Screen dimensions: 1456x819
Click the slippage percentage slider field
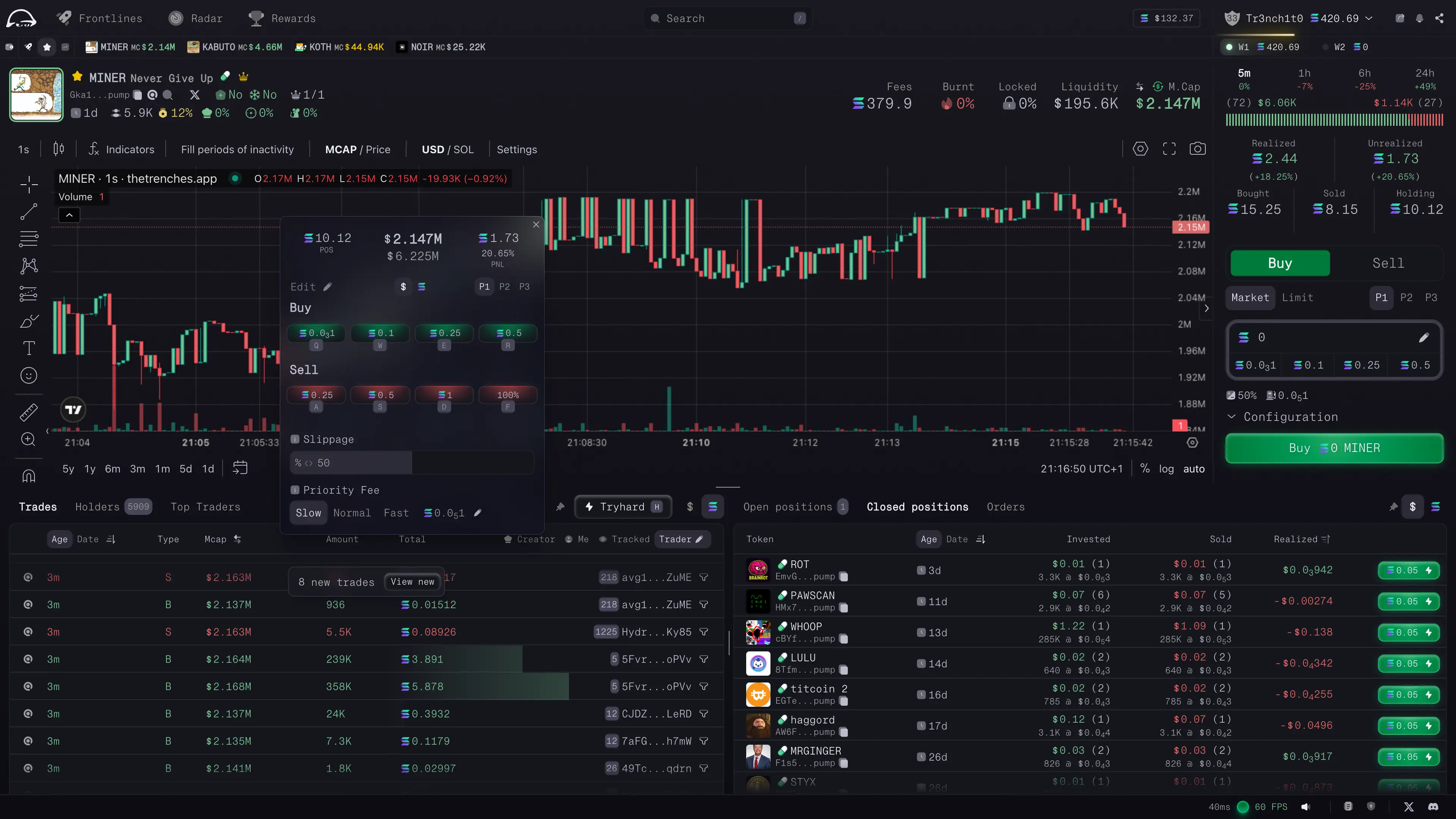point(411,463)
